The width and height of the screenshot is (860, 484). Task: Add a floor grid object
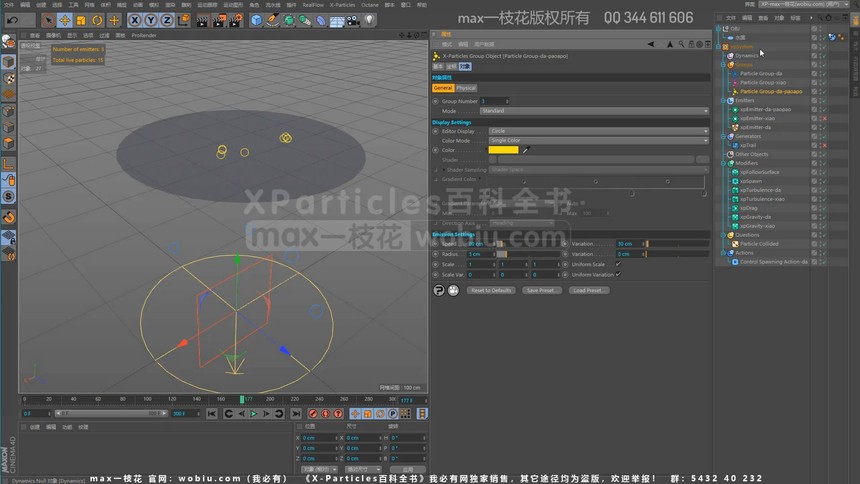337,21
